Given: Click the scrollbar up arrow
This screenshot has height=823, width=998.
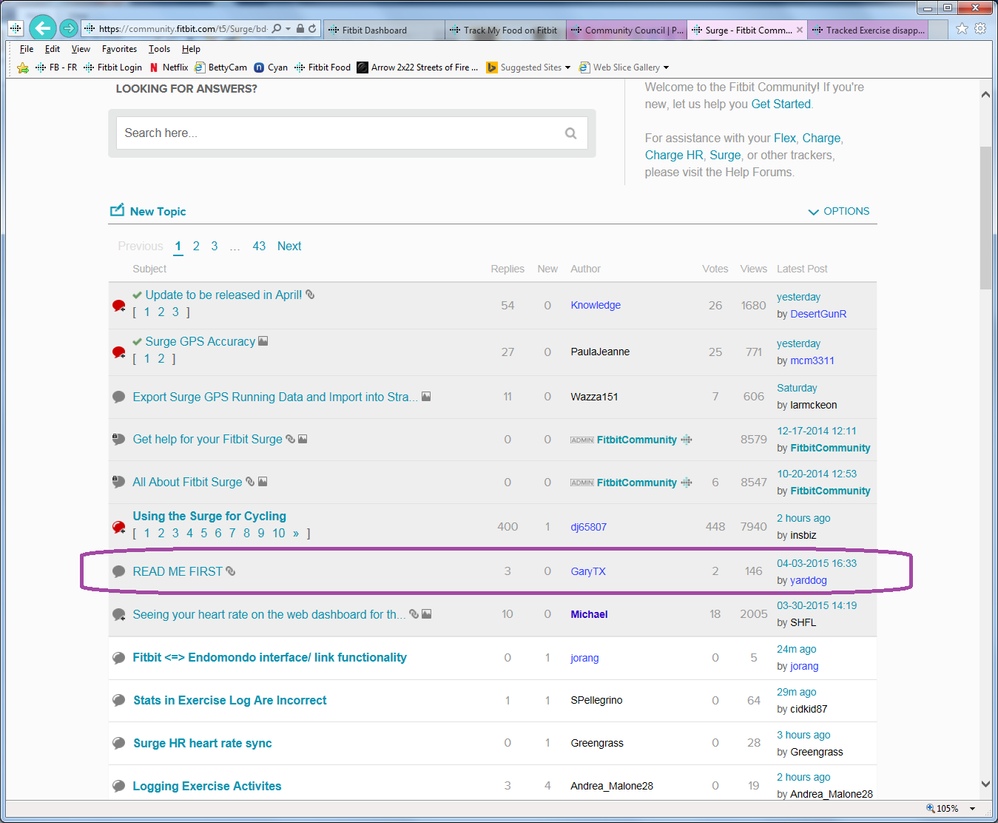Looking at the screenshot, I should point(985,95).
